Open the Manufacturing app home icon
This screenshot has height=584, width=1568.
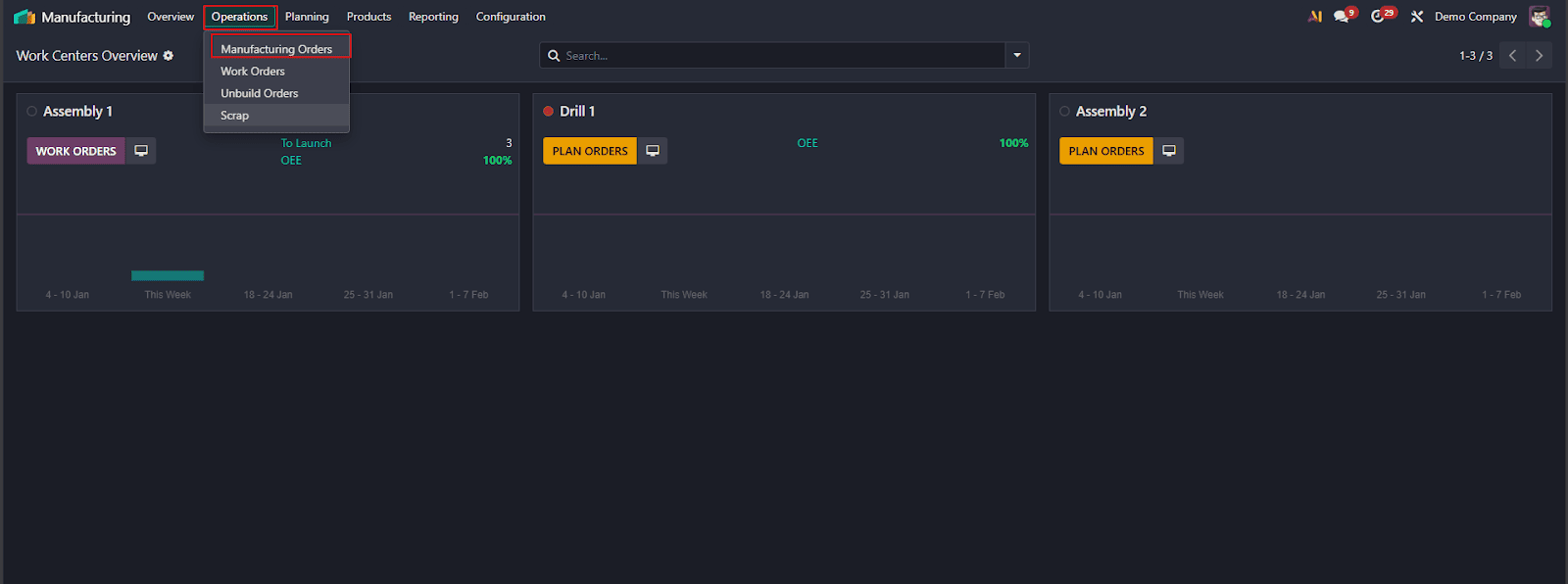[24, 17]
